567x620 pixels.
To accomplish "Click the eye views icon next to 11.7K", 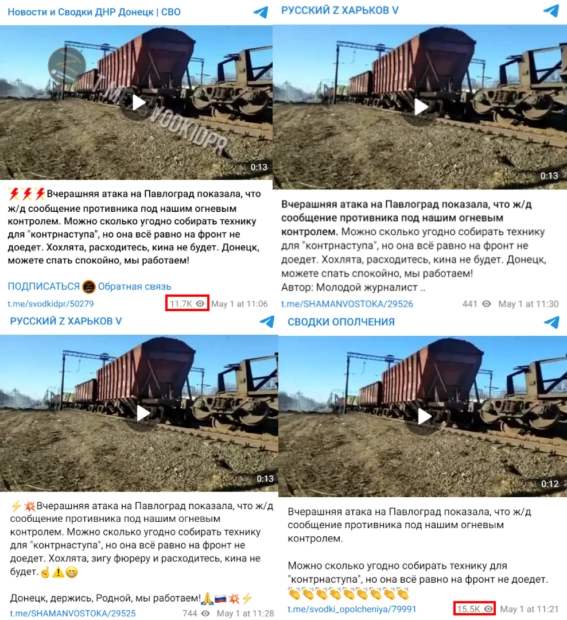I will [x=200, y=304].
